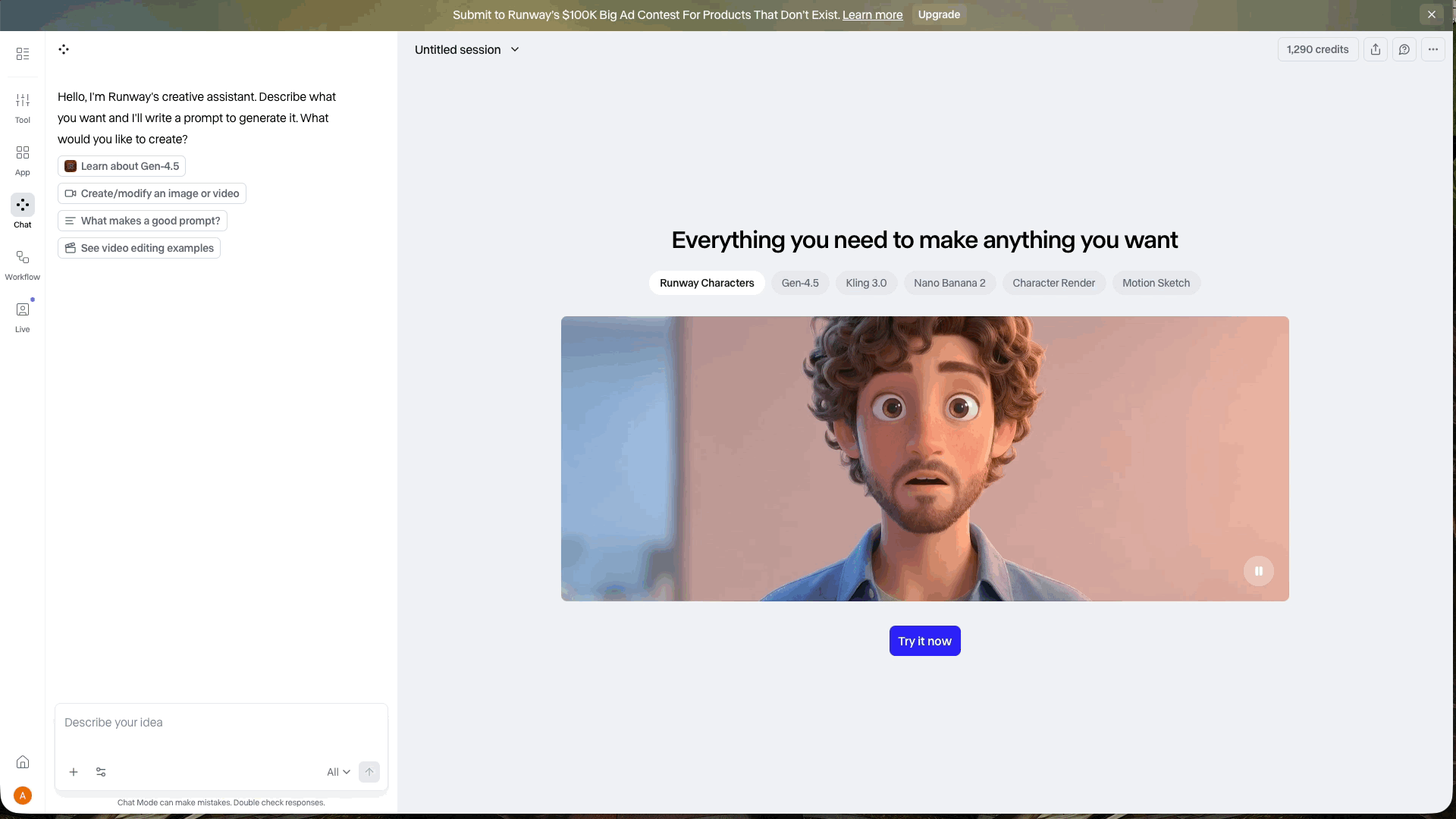Open the feedback chat bubble icon
This screenshot has height=819, width=1456.
click(x=1404, y=49)
